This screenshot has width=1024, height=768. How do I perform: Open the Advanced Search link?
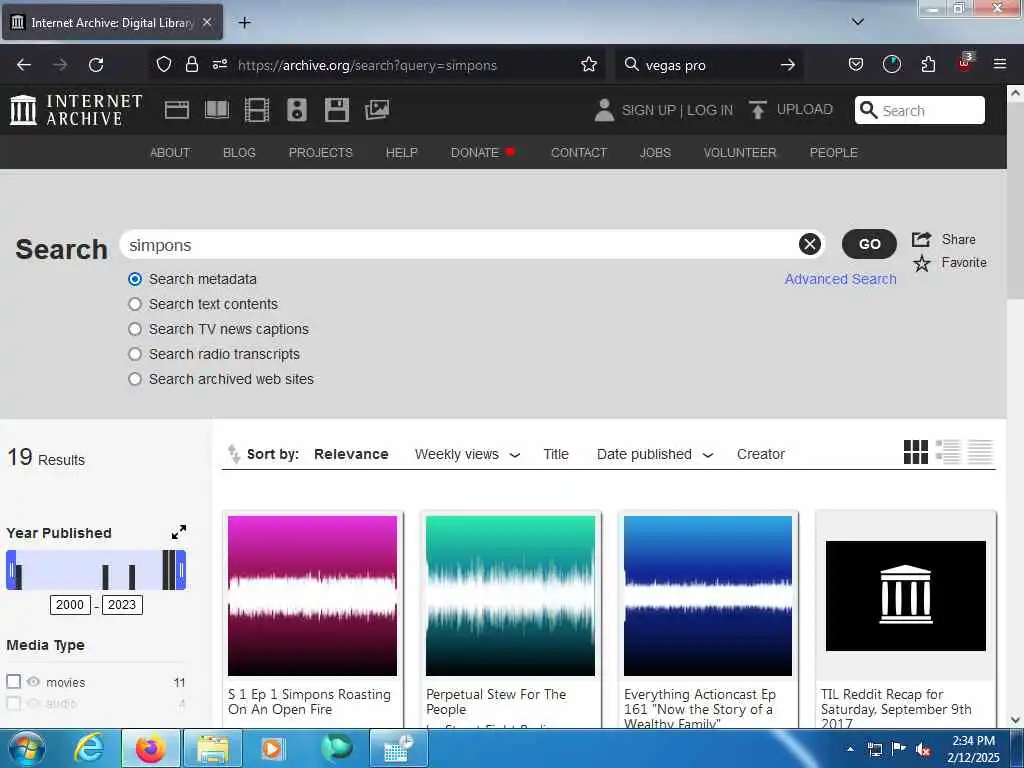click(840, 279)
